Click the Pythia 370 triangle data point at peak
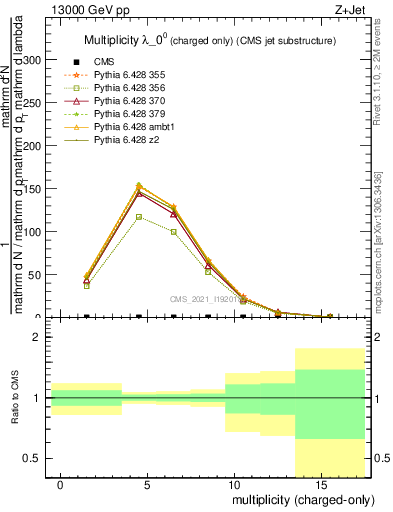This screenshot has height=512, width=393. click(139, 193)
